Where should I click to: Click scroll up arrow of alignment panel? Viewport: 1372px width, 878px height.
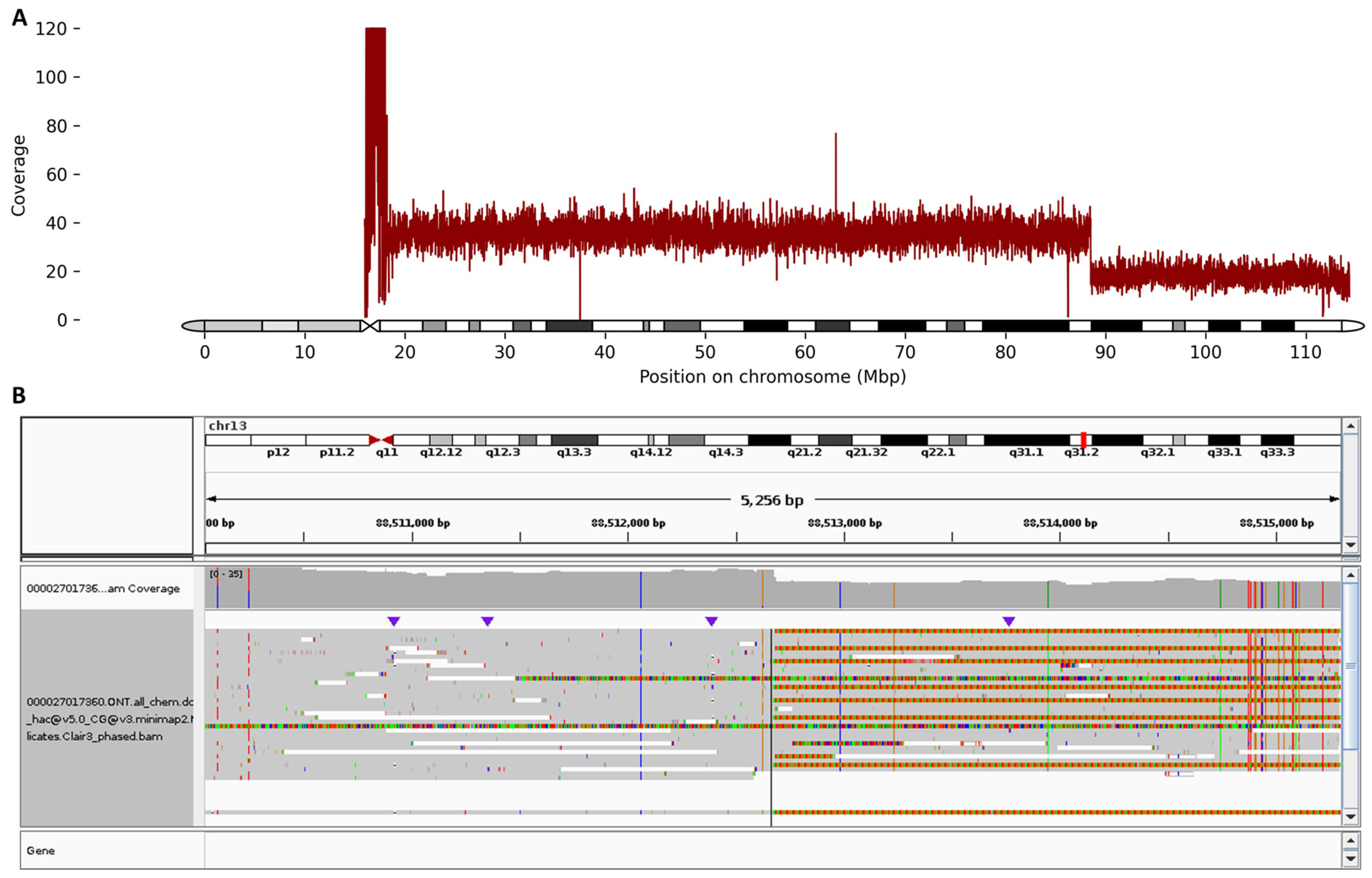click(1350, 575)
